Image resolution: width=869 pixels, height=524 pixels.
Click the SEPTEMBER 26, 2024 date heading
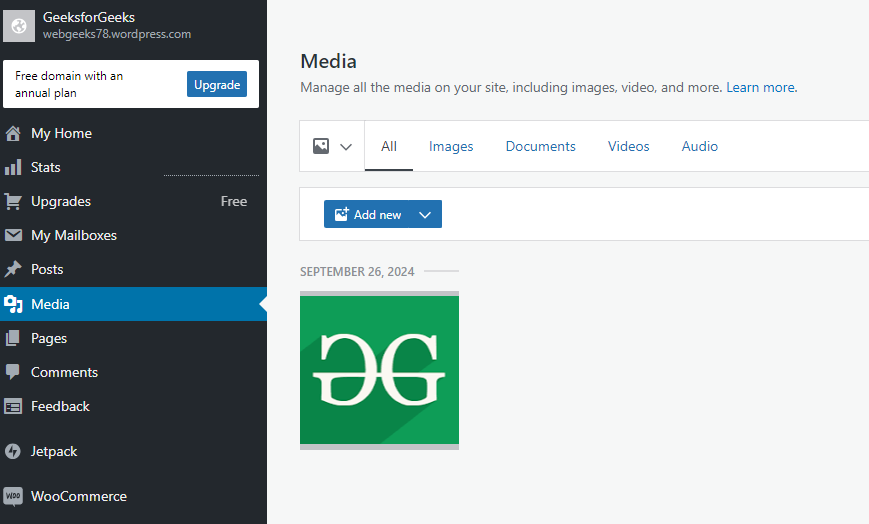click(x=357, y=272)
